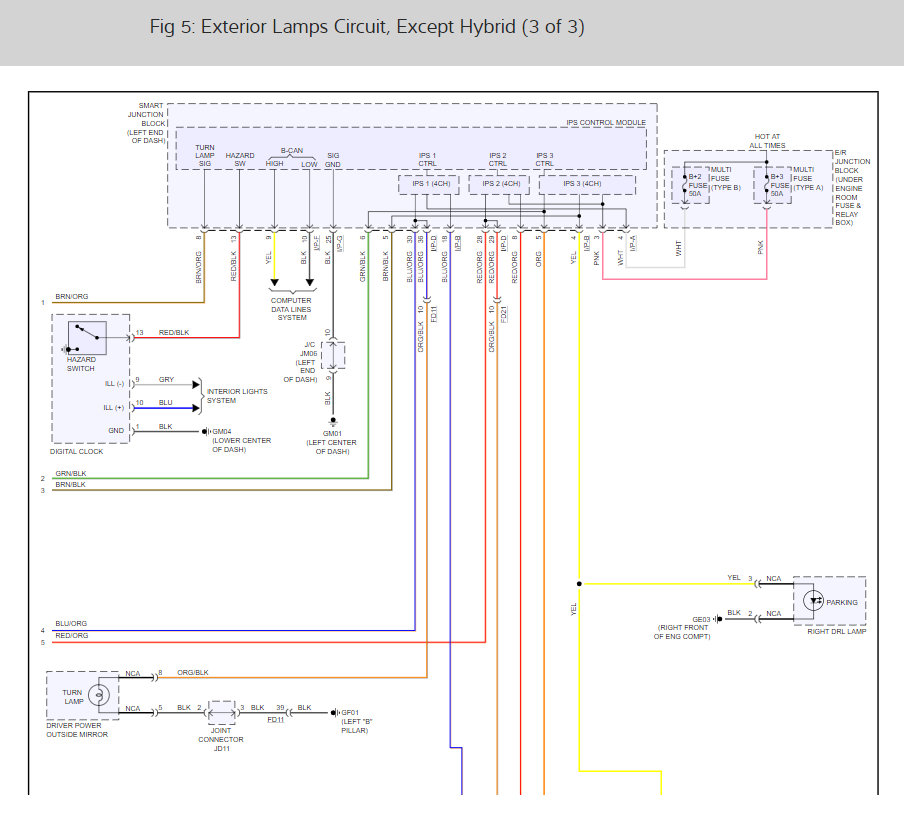The image size is (904, 822).
Task: Click the 'IPS 2 (4CH)' box
Action: click(499, 184)
